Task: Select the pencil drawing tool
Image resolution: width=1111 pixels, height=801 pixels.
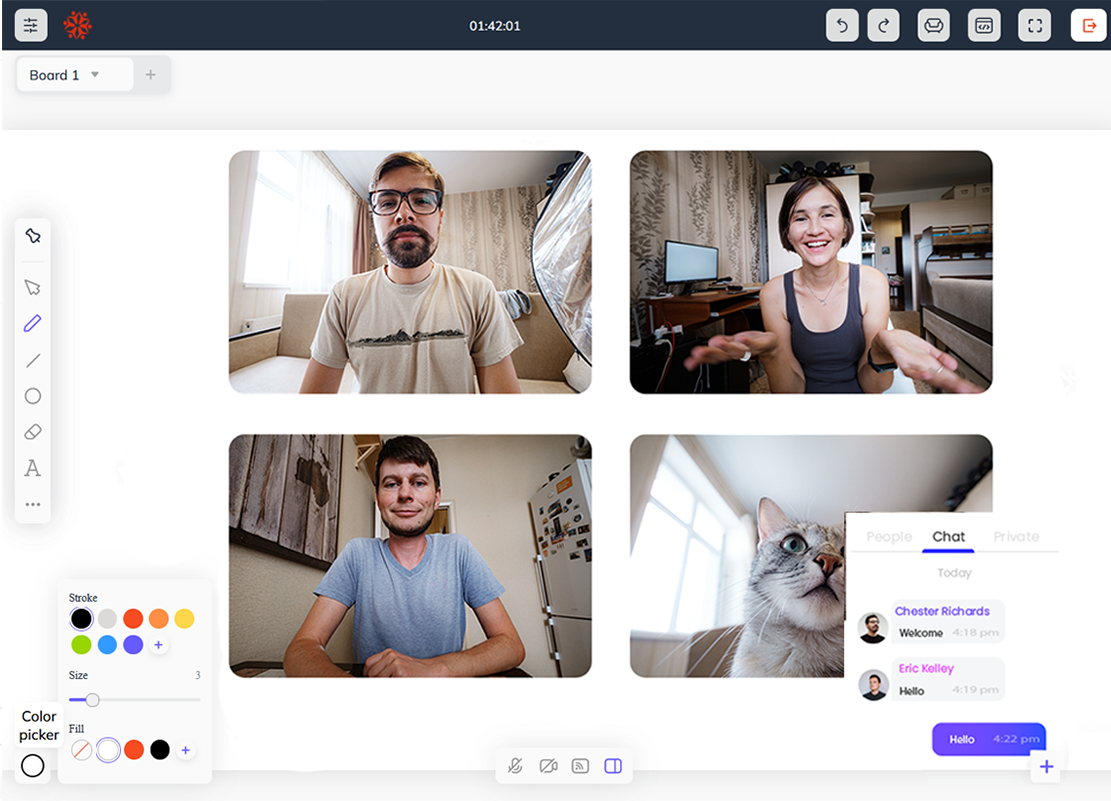Action: pos(33,324)
